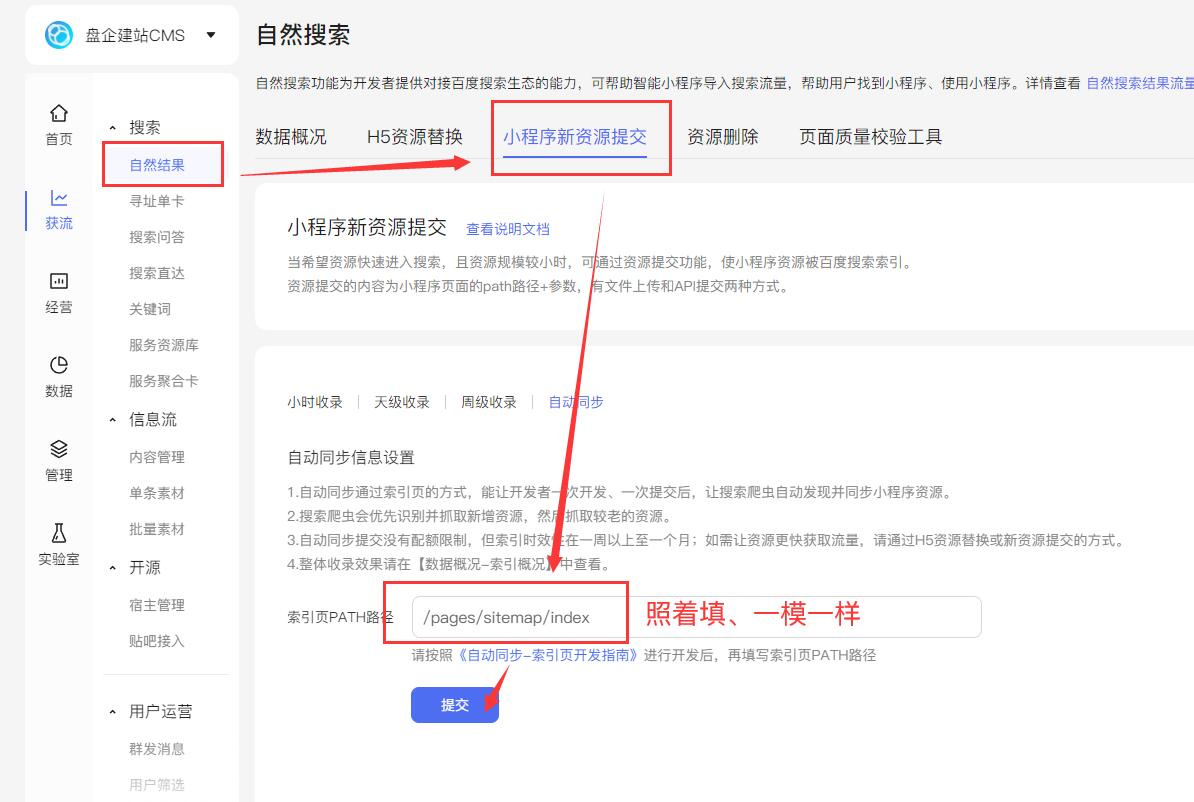
Task: Select 服务聚合卡 in the sidebar
Action: (164, 381)
